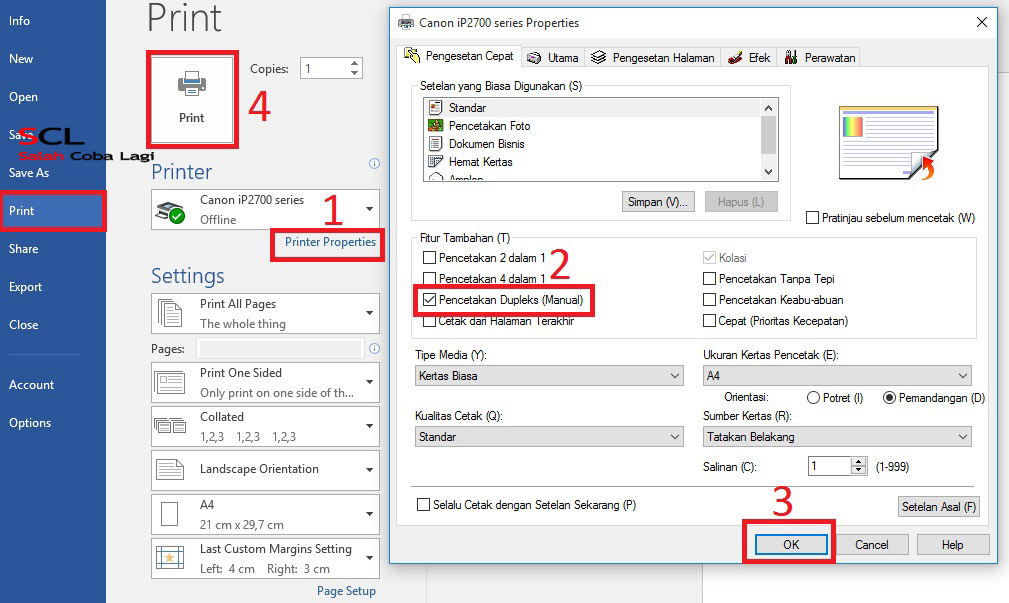Enable Pencetakan Keabu-abuan checkbox
Viewport: 1009px width, 603px height.
[709, 300]
